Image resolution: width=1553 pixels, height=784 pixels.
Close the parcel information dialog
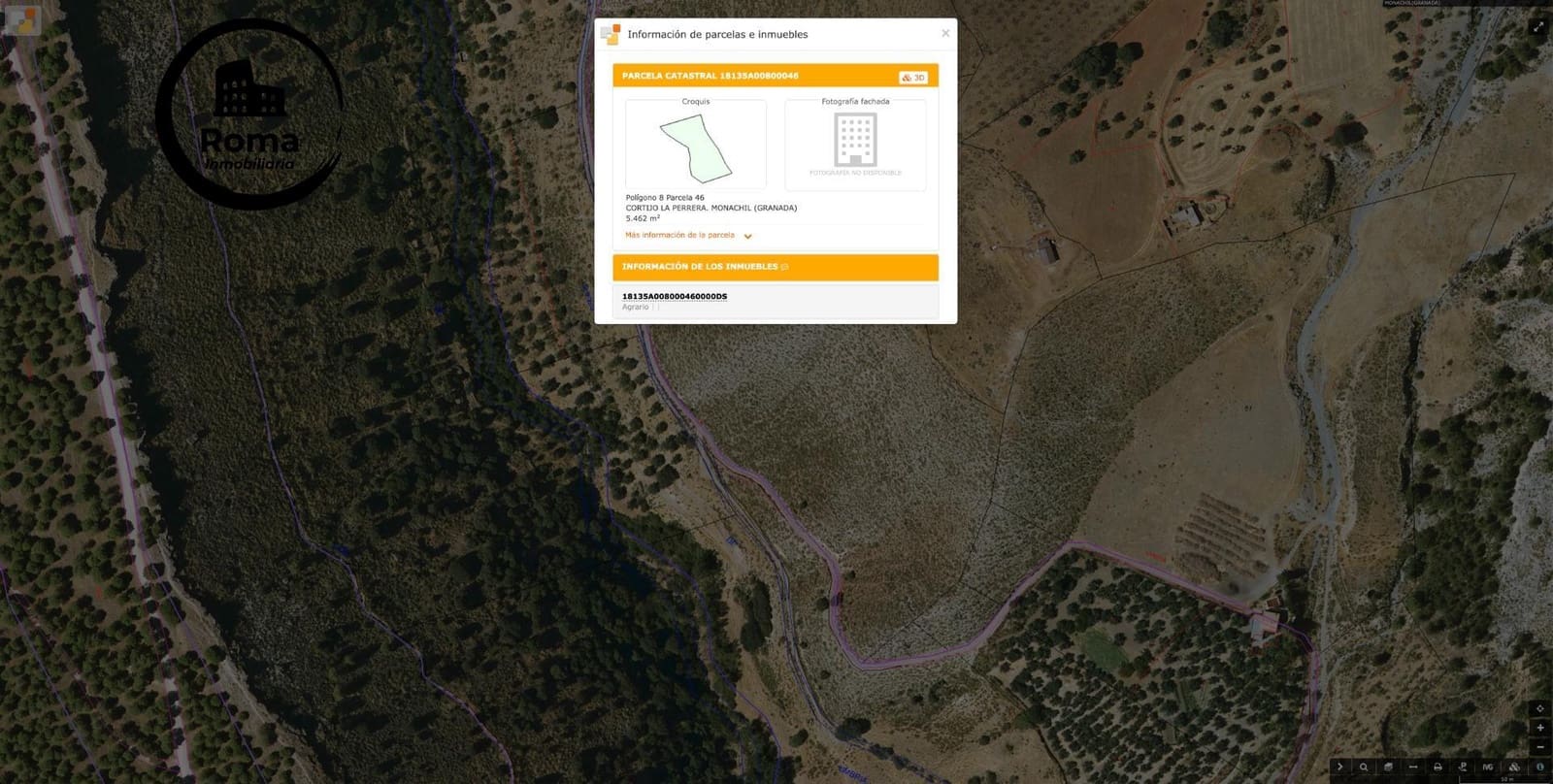click(x=945, y=33)
